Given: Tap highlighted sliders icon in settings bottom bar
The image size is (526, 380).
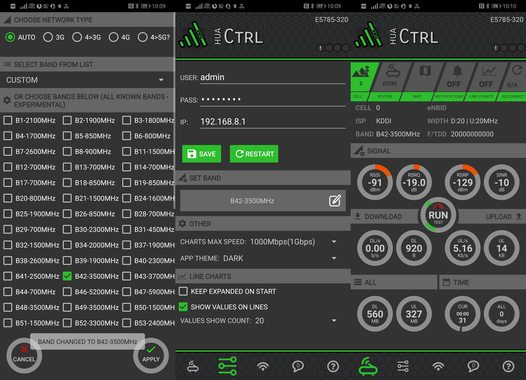Looking at the screenshot, I should (227, 366).
